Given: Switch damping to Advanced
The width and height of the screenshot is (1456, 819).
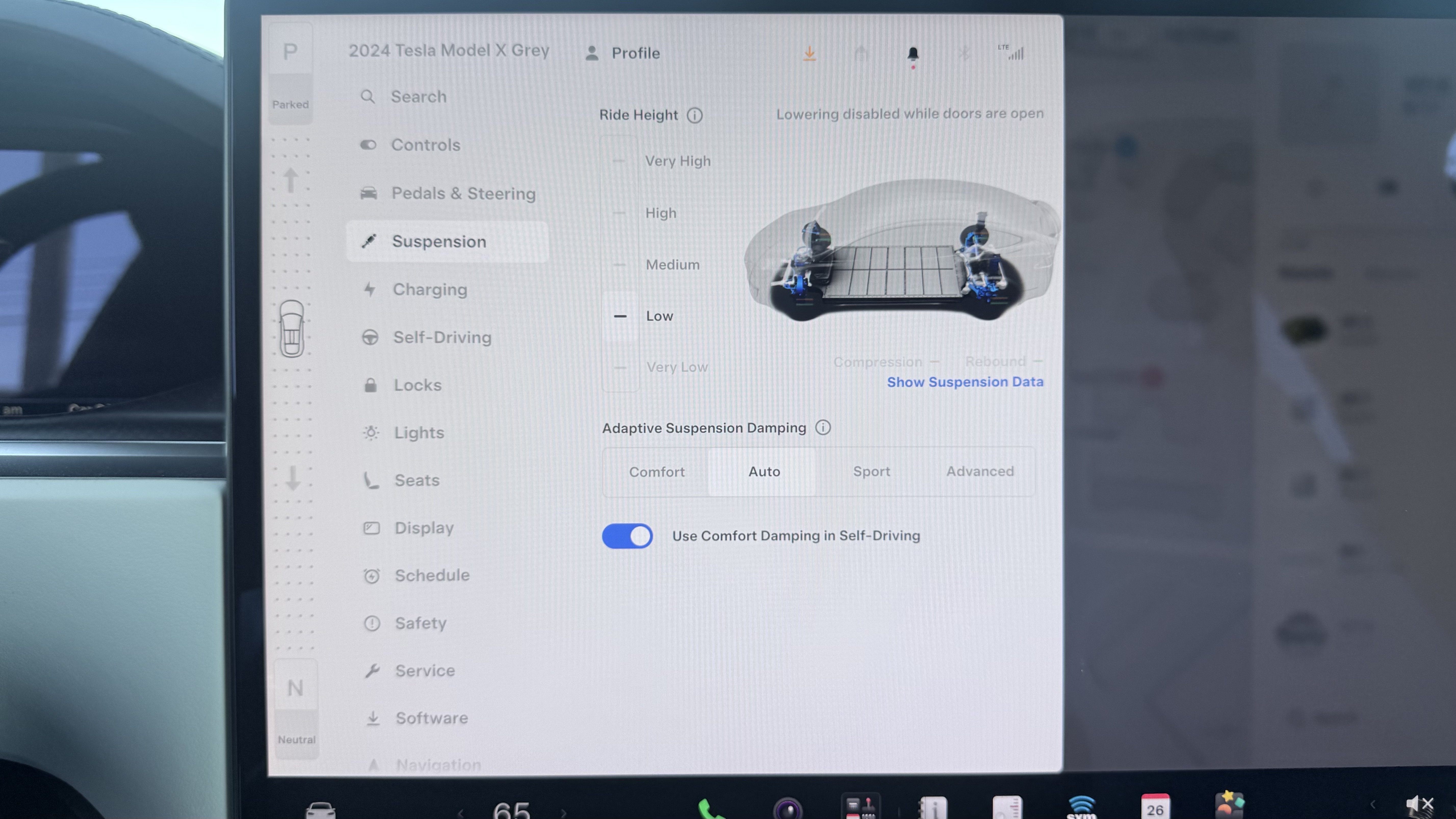Looking at the screenshot, I should 980,471.
